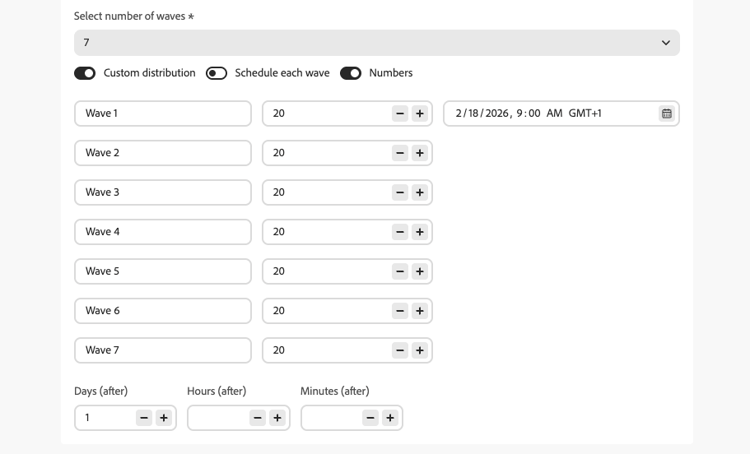The width and height of the screenshot is (750, 454).
Task: Increase Wave 1 number with plus icon
Action: (x=420, y=114)
